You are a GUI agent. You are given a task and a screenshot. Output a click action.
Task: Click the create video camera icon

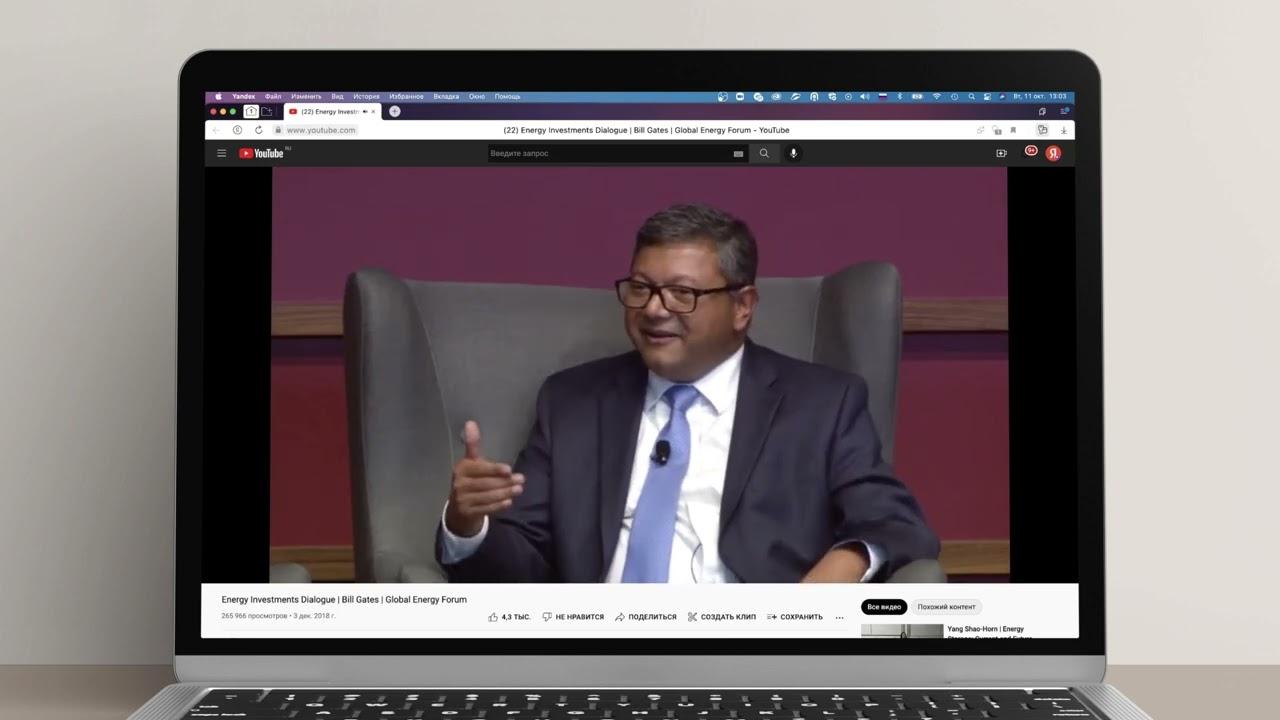pos(1001,153)
